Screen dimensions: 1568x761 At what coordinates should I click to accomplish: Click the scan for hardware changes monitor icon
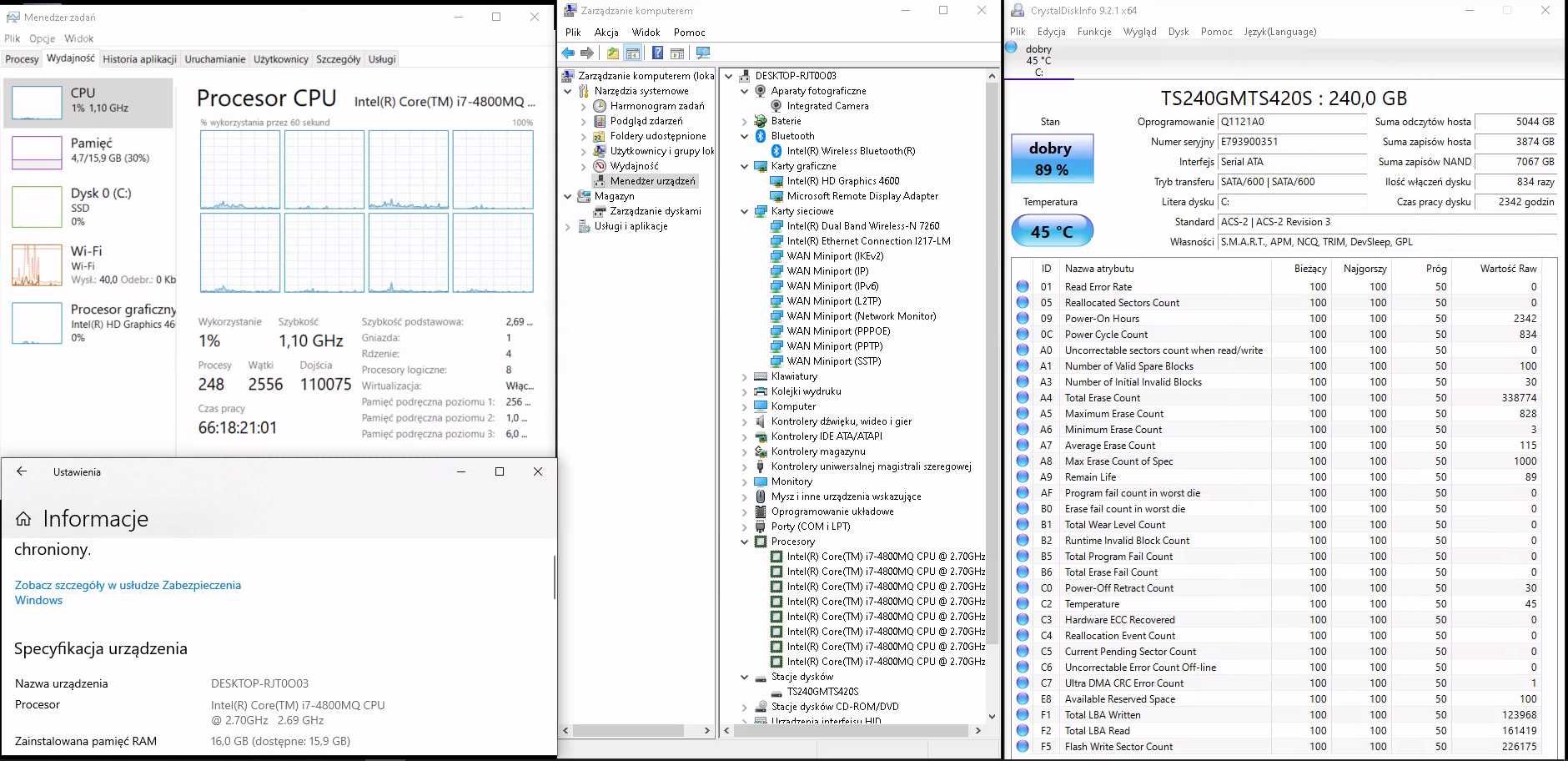coord(703,53)
